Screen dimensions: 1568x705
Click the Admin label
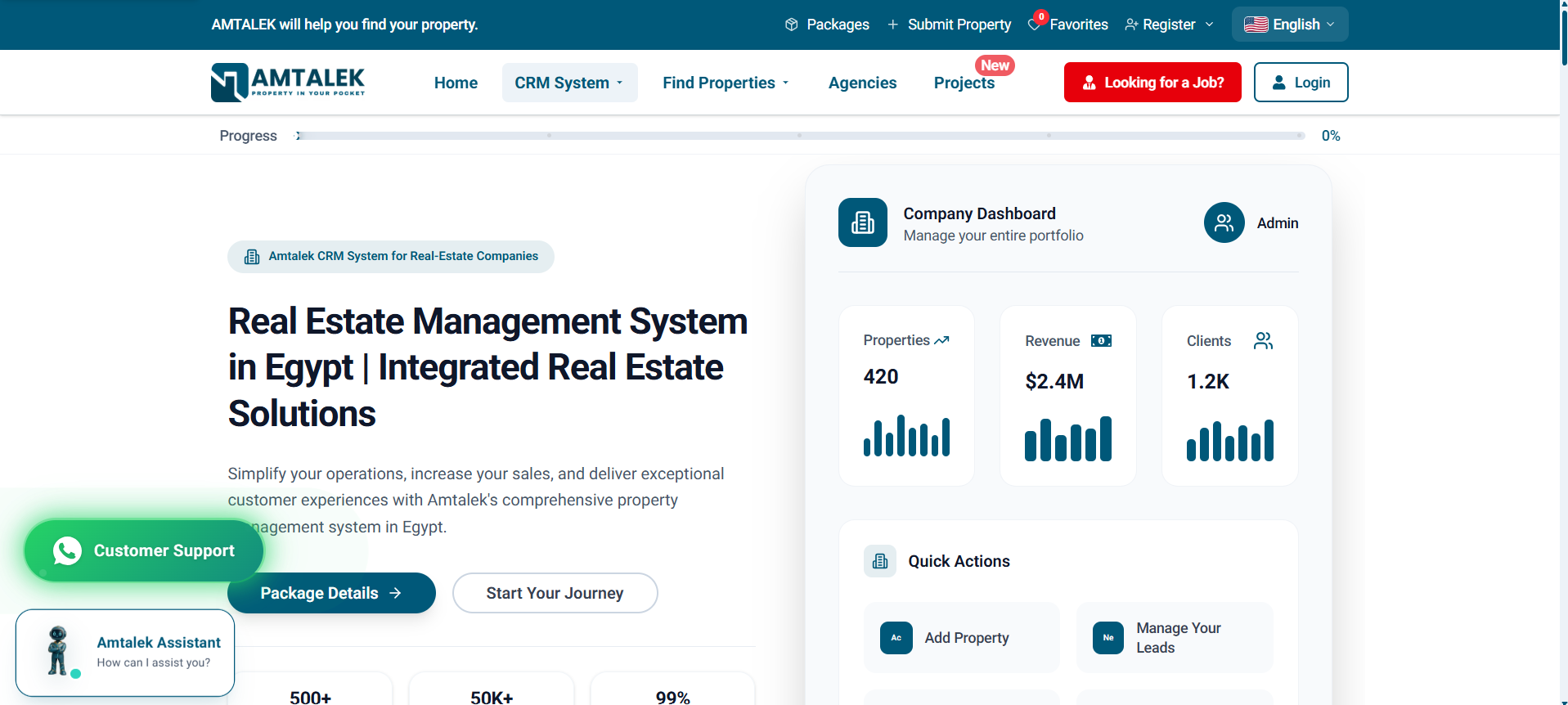(1278, 223)
